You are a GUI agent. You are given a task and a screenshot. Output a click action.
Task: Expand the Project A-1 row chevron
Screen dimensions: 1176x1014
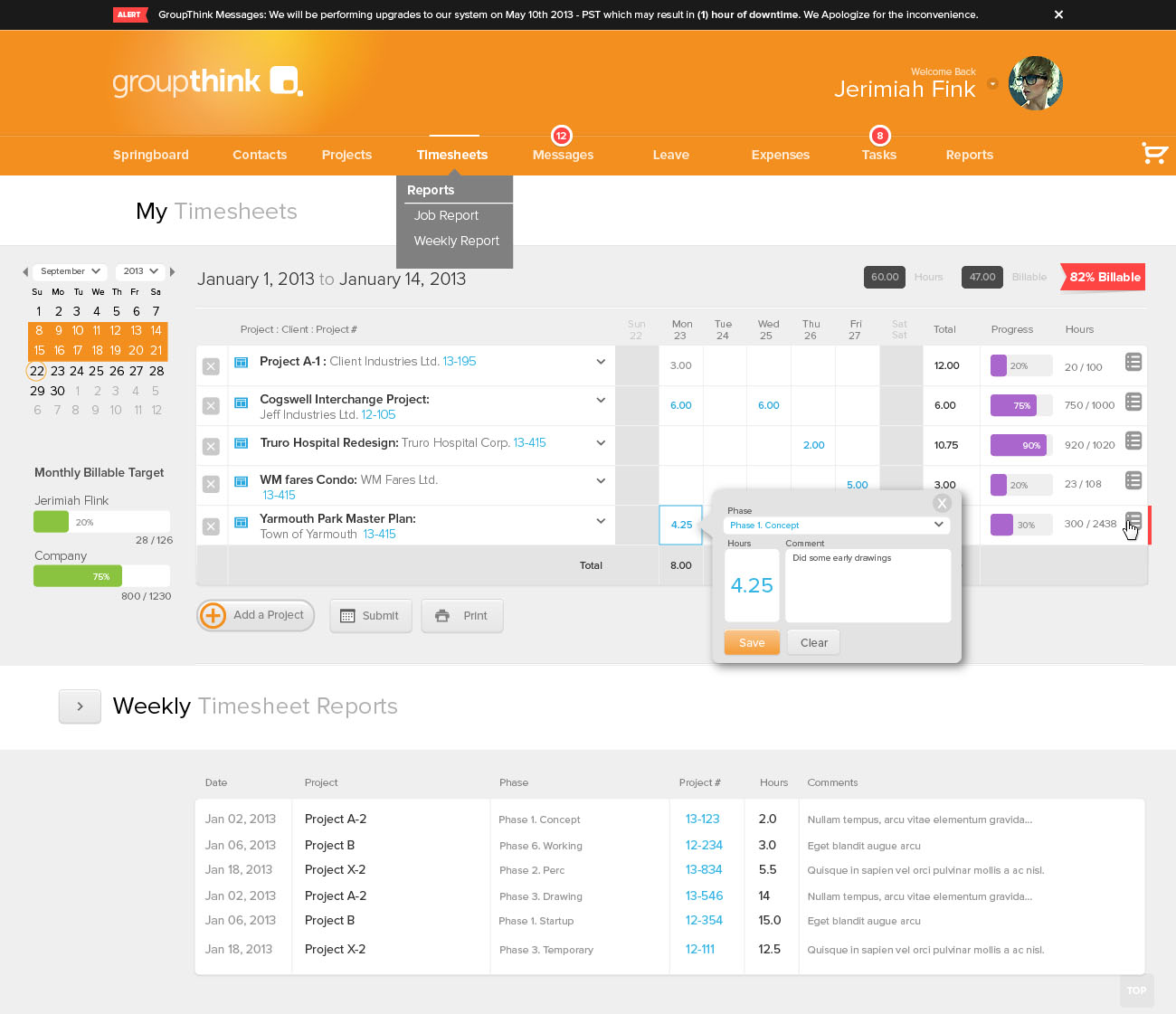point(601,362)
